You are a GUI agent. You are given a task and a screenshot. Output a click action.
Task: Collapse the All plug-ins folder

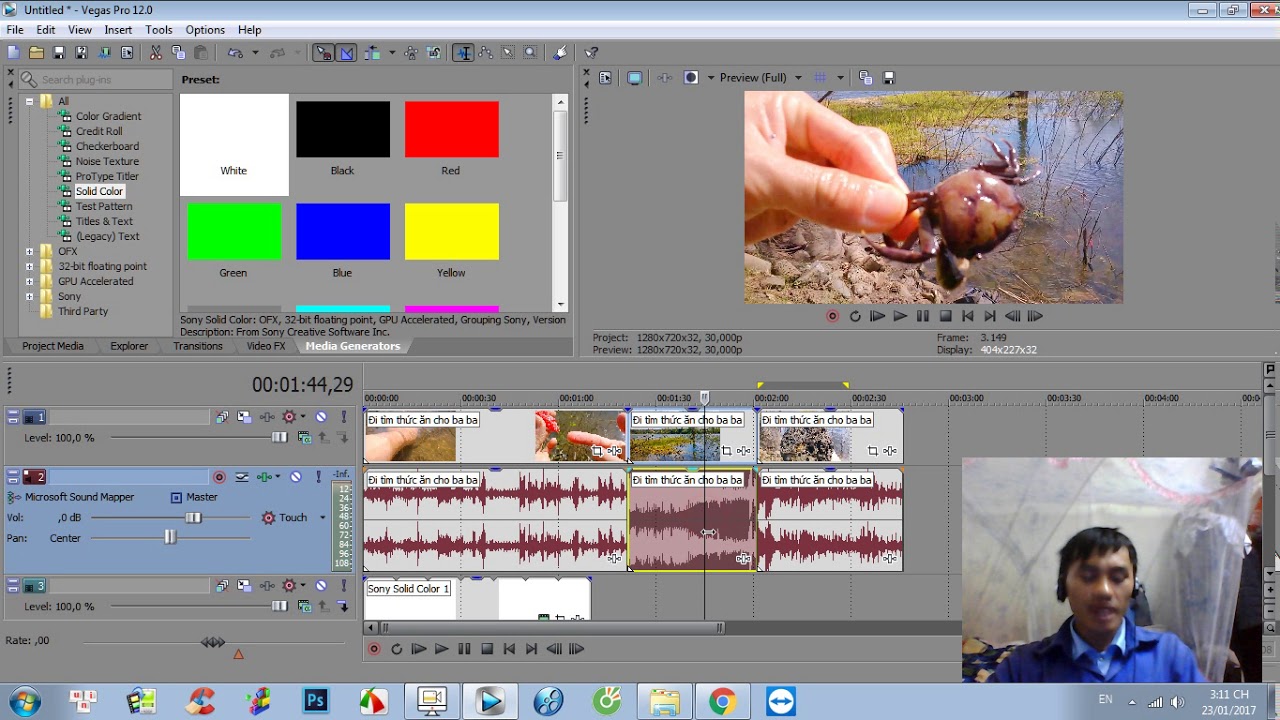(29, 101)
